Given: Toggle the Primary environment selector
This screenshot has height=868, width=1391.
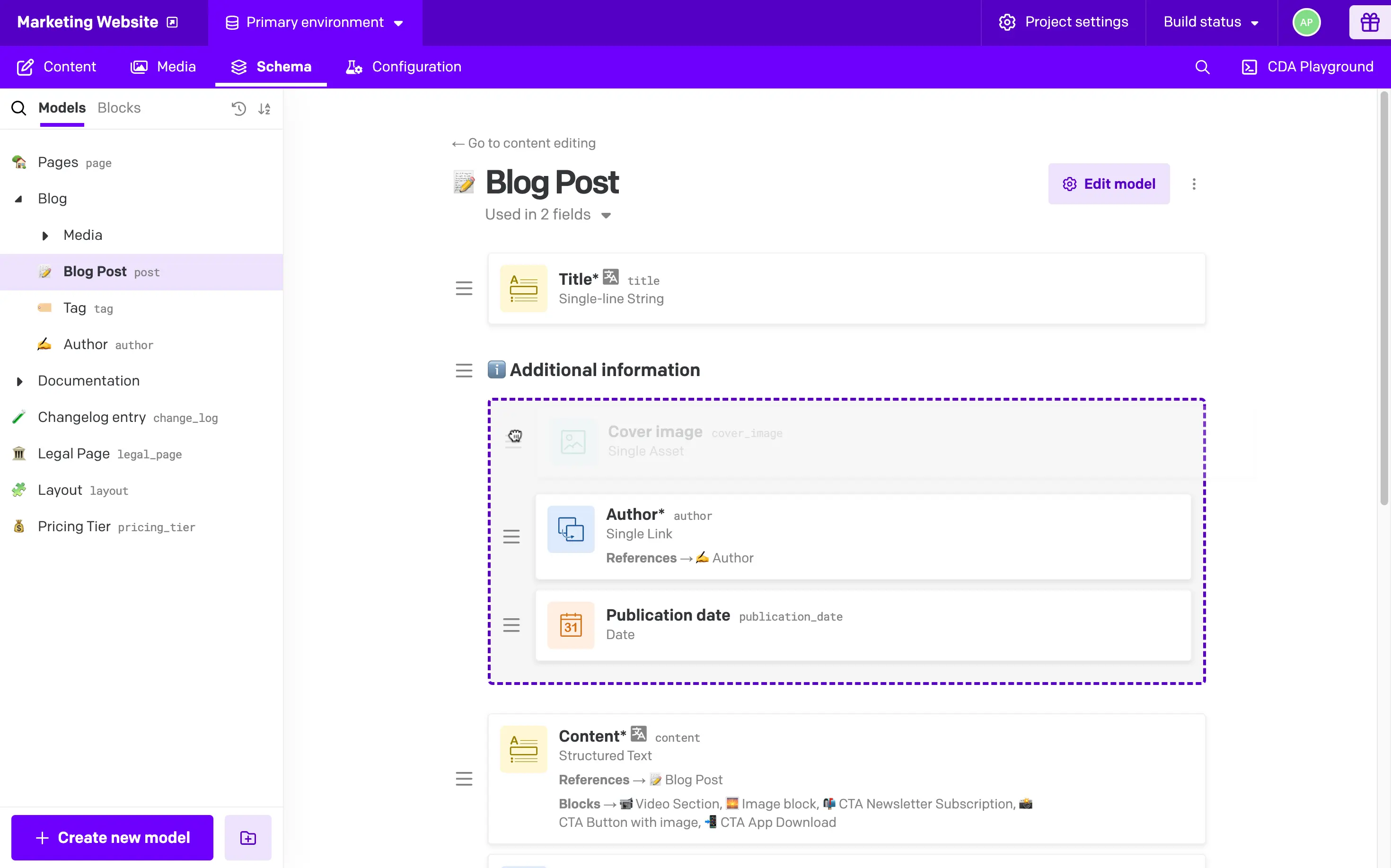Looking at the screenshot, I should click(315, 21).
